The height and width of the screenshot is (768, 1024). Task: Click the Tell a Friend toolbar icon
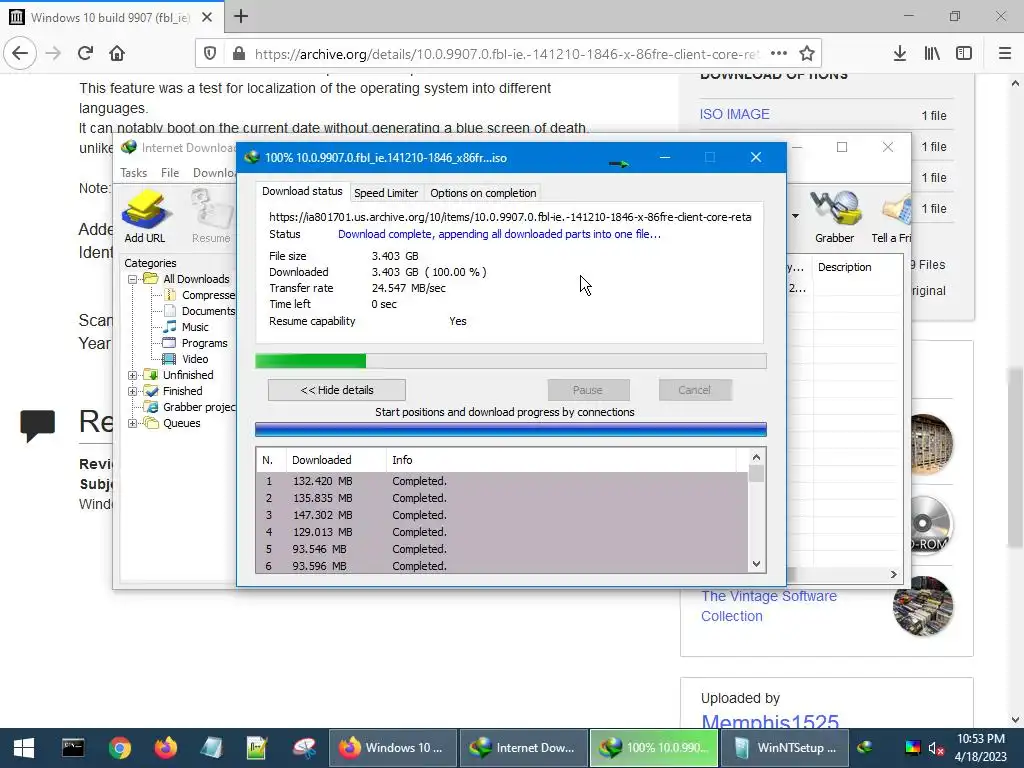[892, 216]
